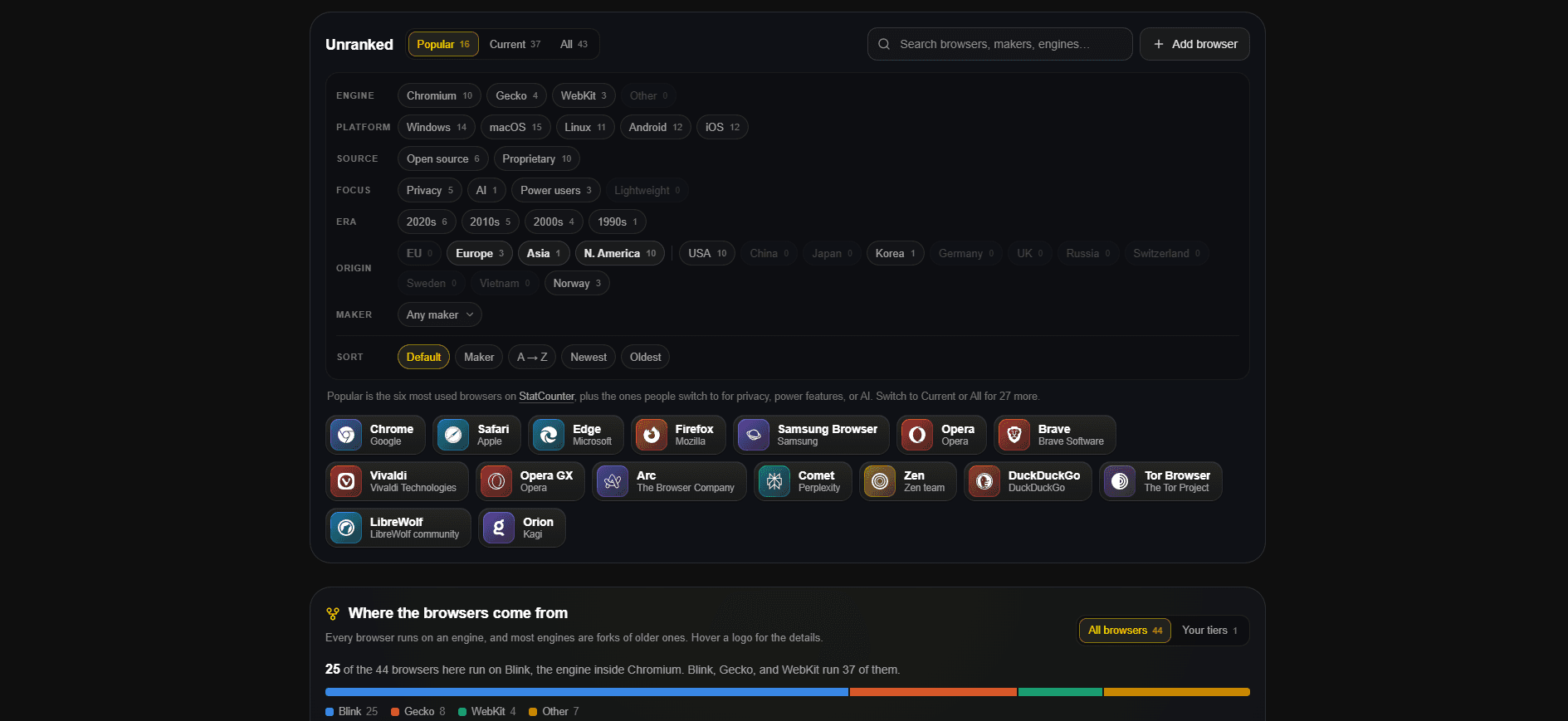
Task: Toggle the Privacy focus filter
Action: tap(429, 190)
